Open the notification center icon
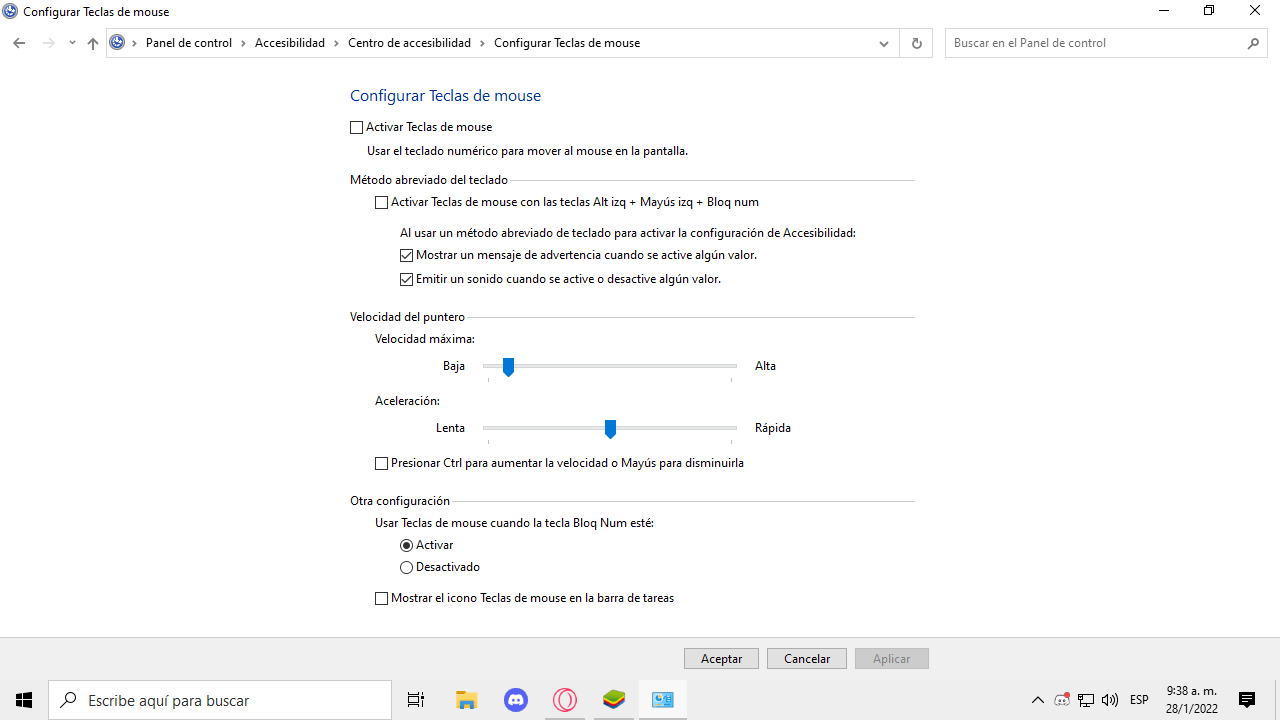This screenshot has width=1280, height=720. pos(1247,700)
